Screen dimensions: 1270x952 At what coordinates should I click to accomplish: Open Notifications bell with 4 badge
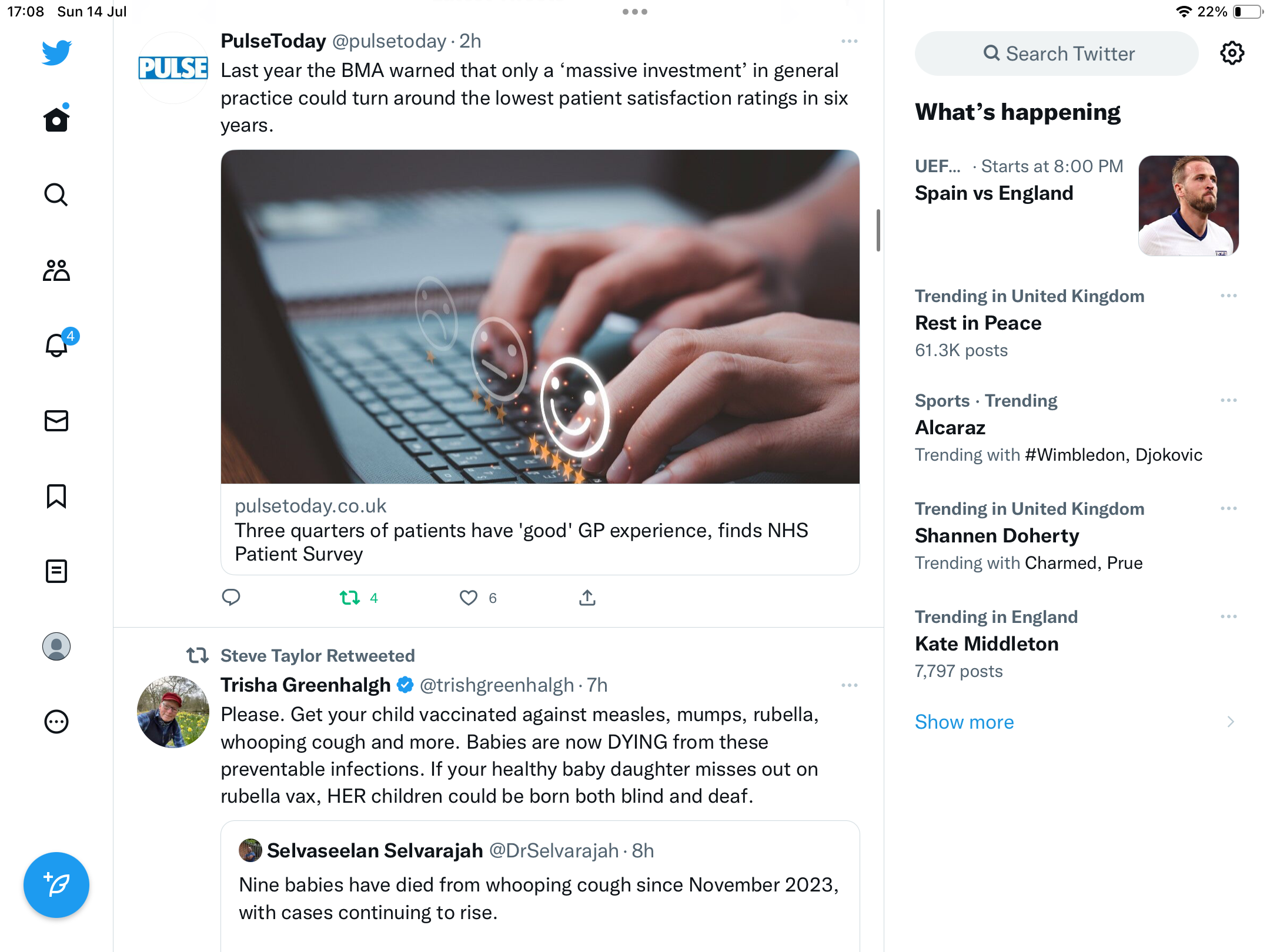coord(56,346)
